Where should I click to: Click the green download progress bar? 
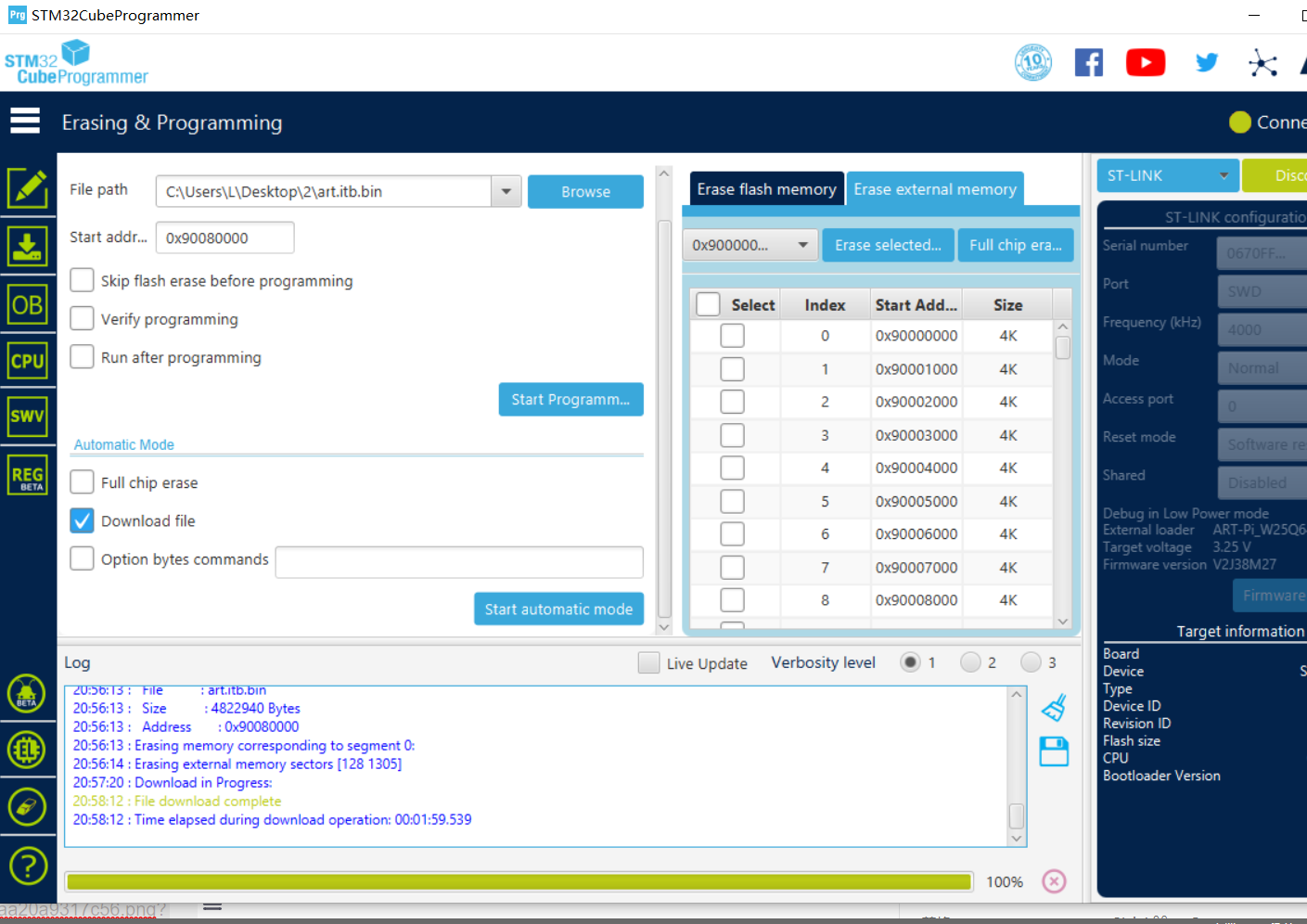[x=519, y=881]
